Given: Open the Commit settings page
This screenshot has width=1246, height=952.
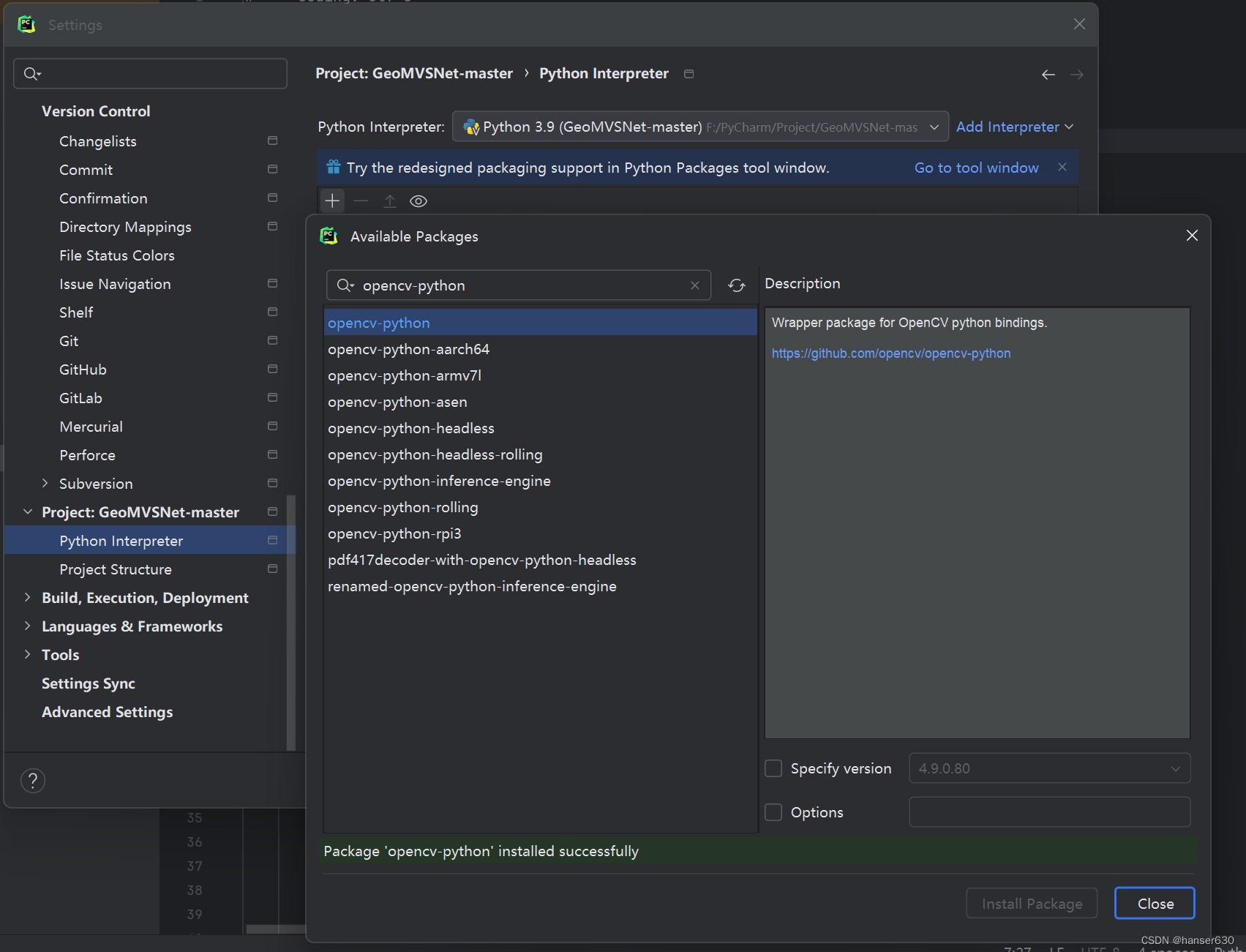Looking at the screenshot, I should click(x=86, y=170).
